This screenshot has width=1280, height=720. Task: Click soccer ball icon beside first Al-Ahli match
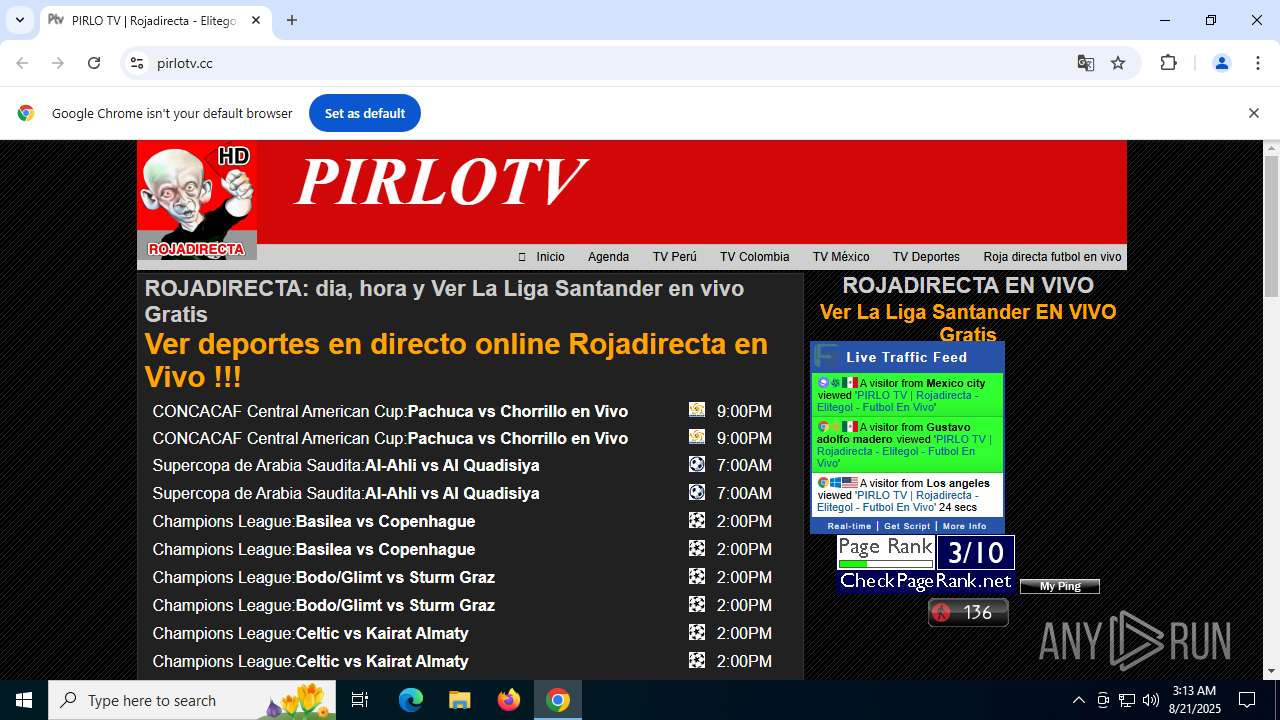tap(697, 464)
